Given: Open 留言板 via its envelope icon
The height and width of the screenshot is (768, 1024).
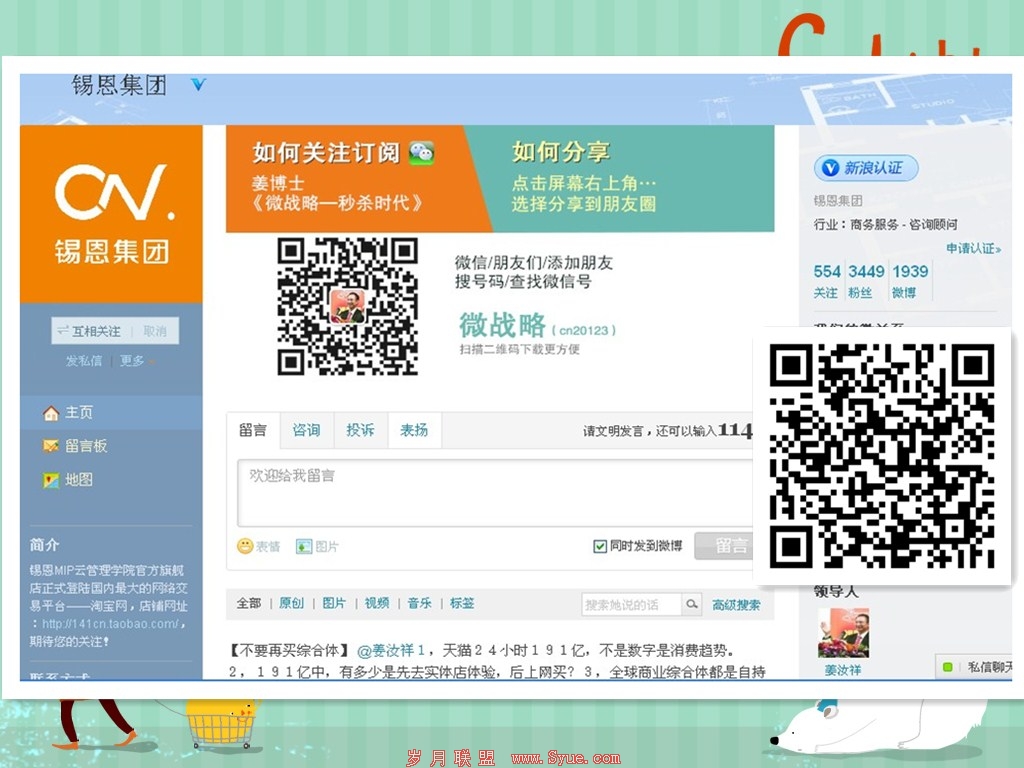Looking at the screenshot, I should [x=51, y=446].
